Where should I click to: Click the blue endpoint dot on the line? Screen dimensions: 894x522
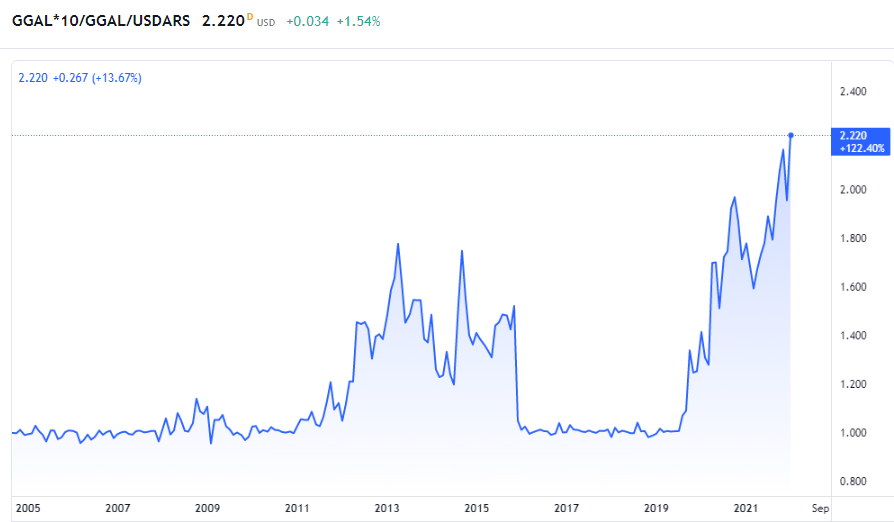coord(791,135)
